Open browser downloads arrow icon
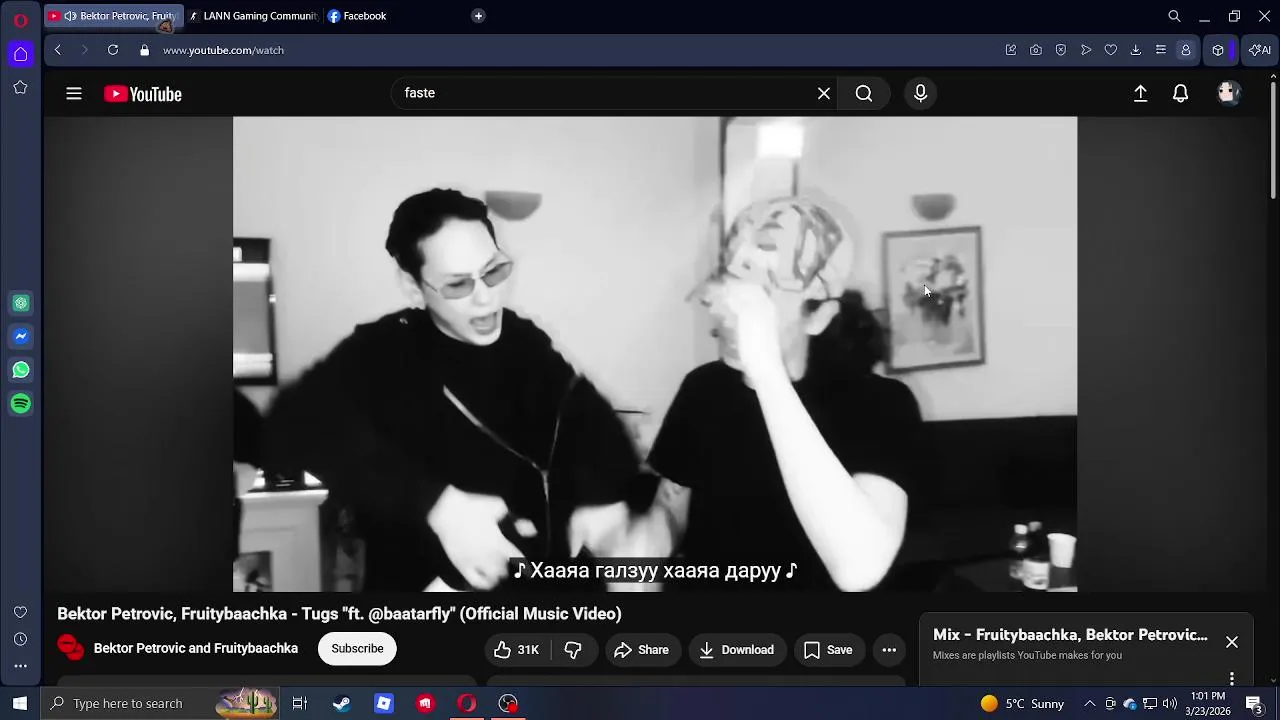The height and width of the screenshot is (720, 1280). [x=1136, y=50]
